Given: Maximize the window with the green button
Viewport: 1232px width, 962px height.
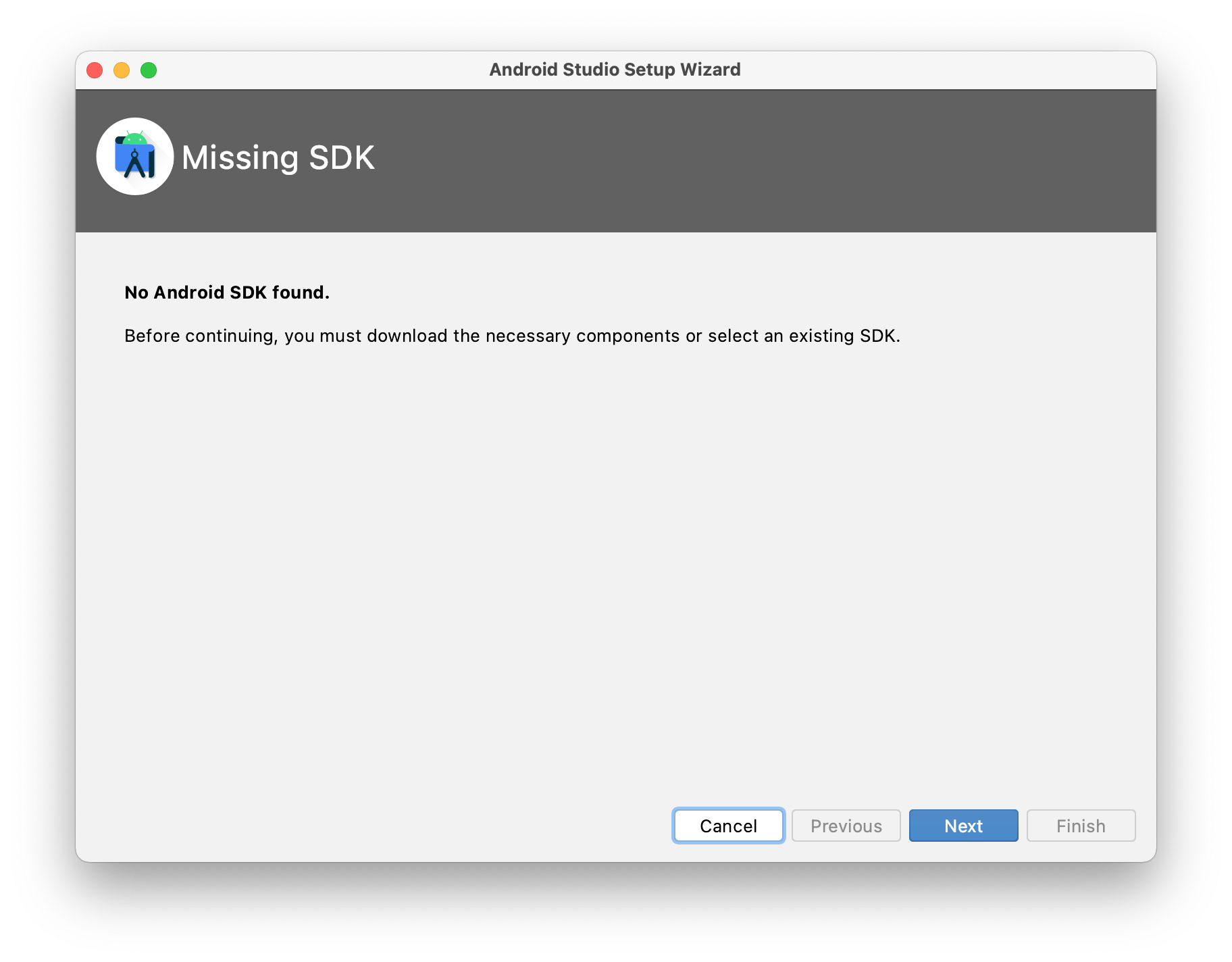Looking at the screenshot, I should [149, 70].
